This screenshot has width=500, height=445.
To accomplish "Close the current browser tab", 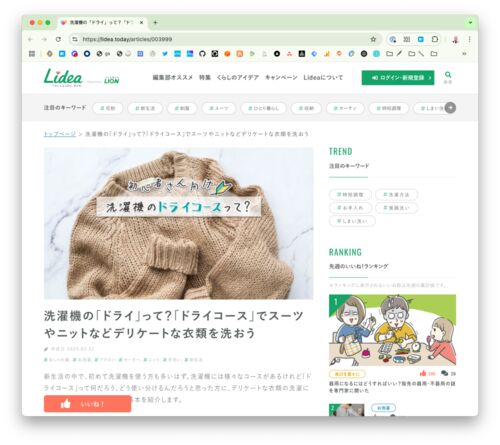I will (141, 23).
